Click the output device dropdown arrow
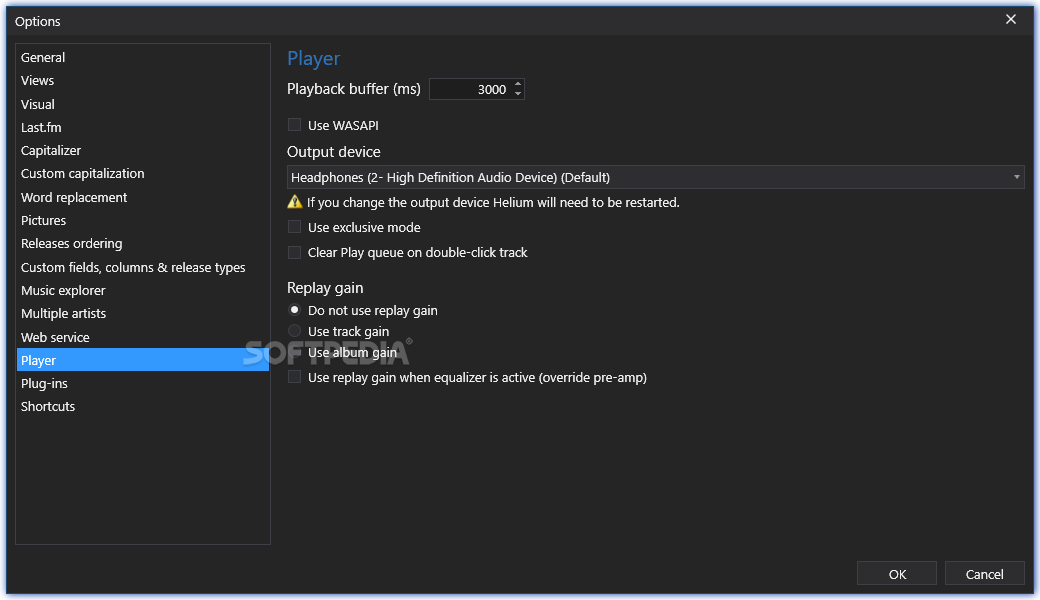This screenshot has height=600, width=1040. [x=1016, y=178]
